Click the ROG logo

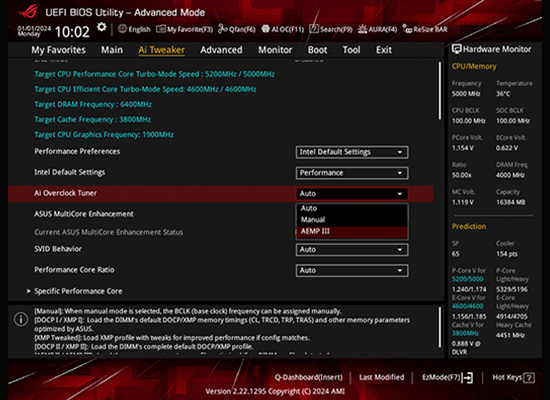click(28, 11)
